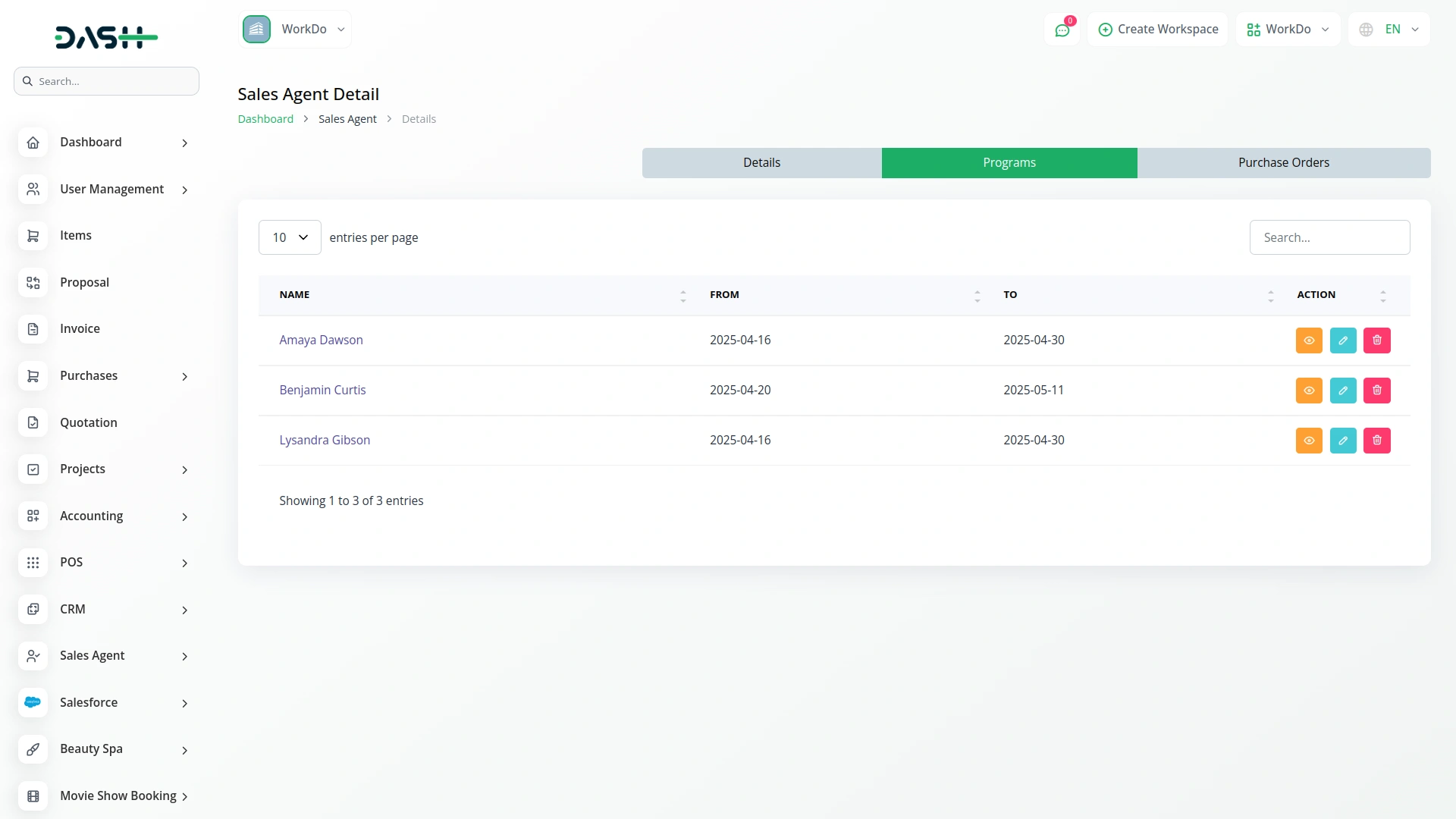Click the DASH logo
1456x819 pixels.
(x=106, y=37)
